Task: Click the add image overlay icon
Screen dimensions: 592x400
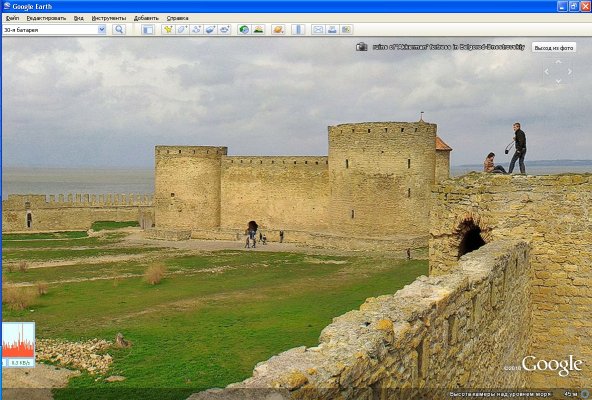Action: click(x=210, y=29)
